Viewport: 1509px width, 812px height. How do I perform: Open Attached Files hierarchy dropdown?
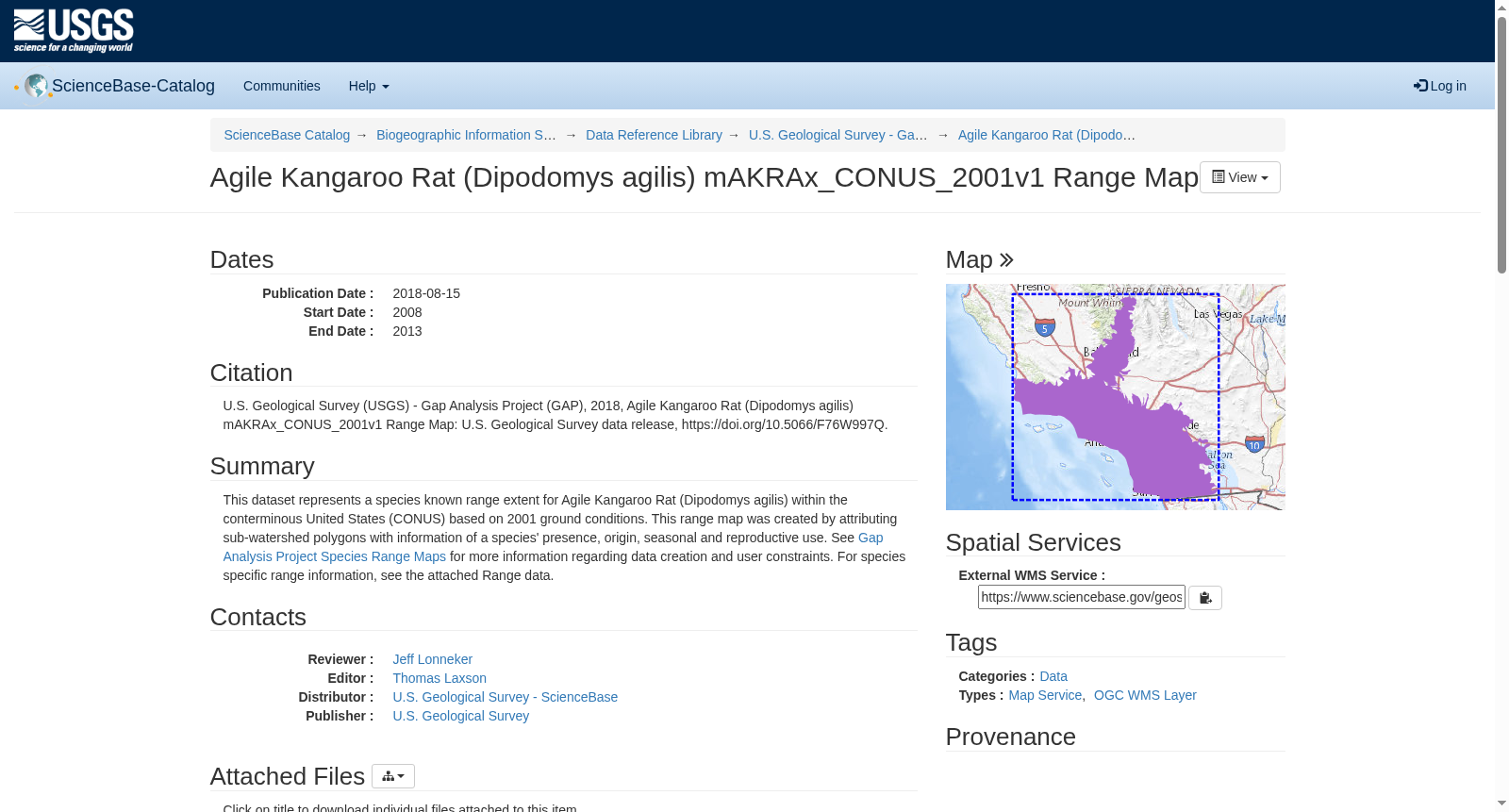[393, 776]
